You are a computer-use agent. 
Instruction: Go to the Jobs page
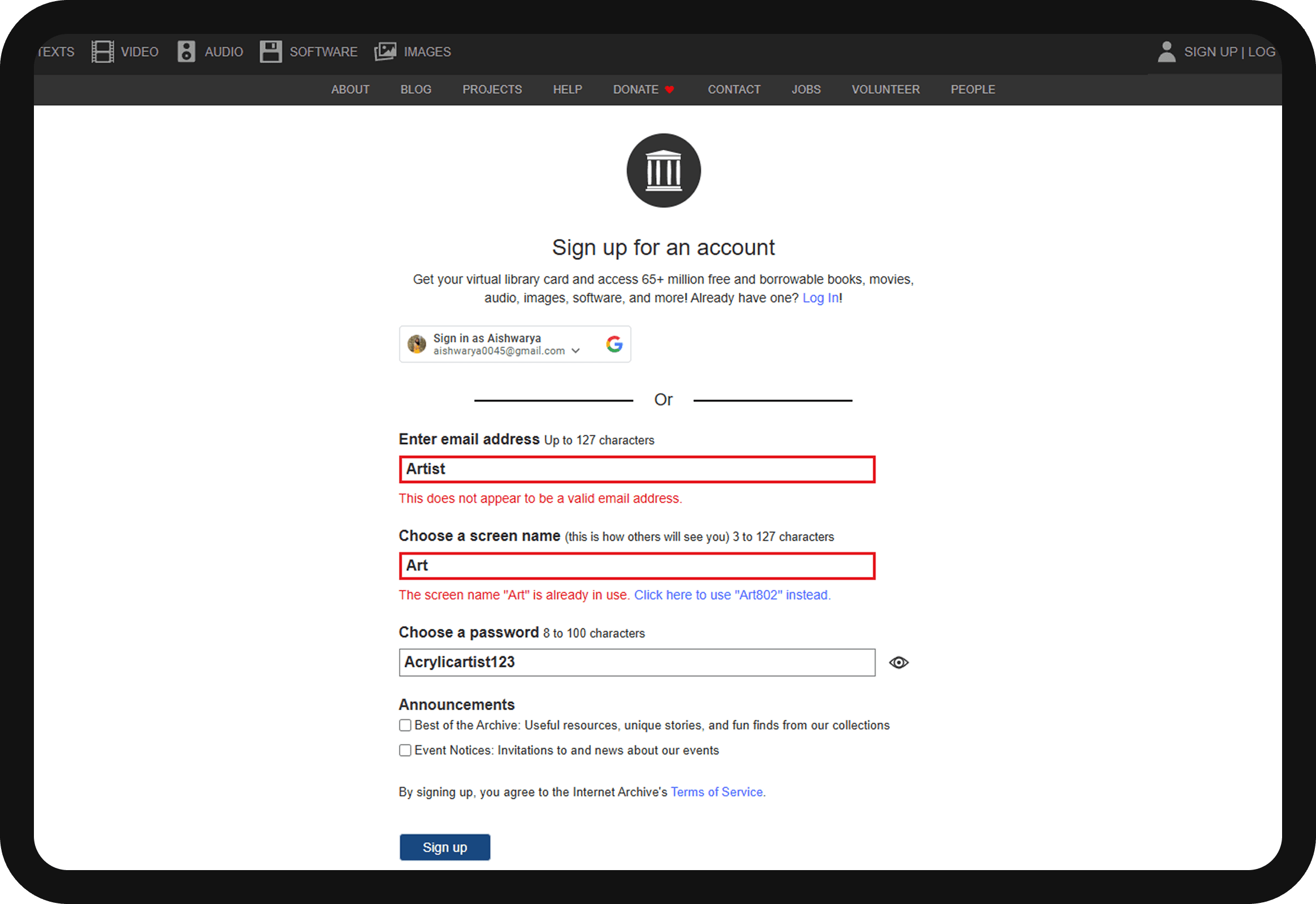coord(806,89)
